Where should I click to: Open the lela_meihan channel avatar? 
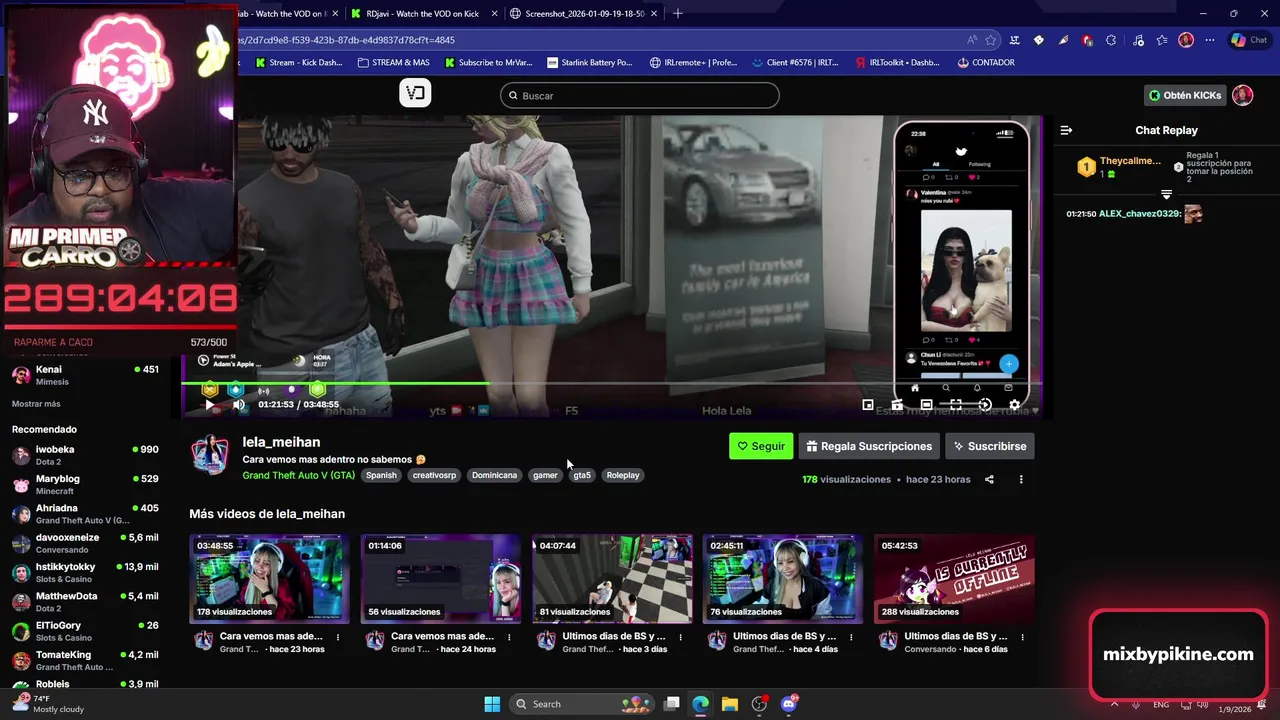coord(210,455)
